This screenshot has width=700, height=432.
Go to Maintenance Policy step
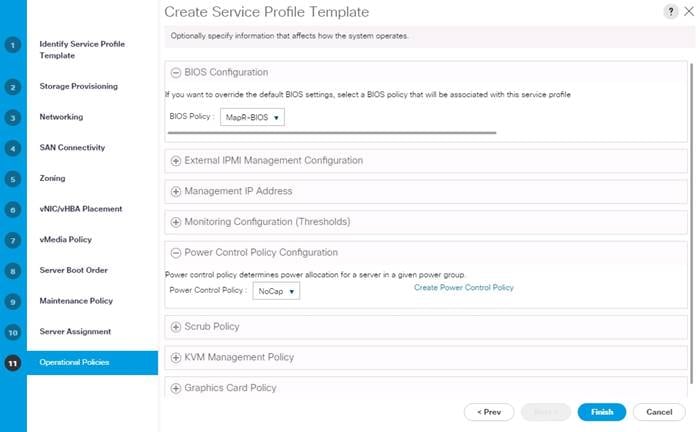[76, 301]
